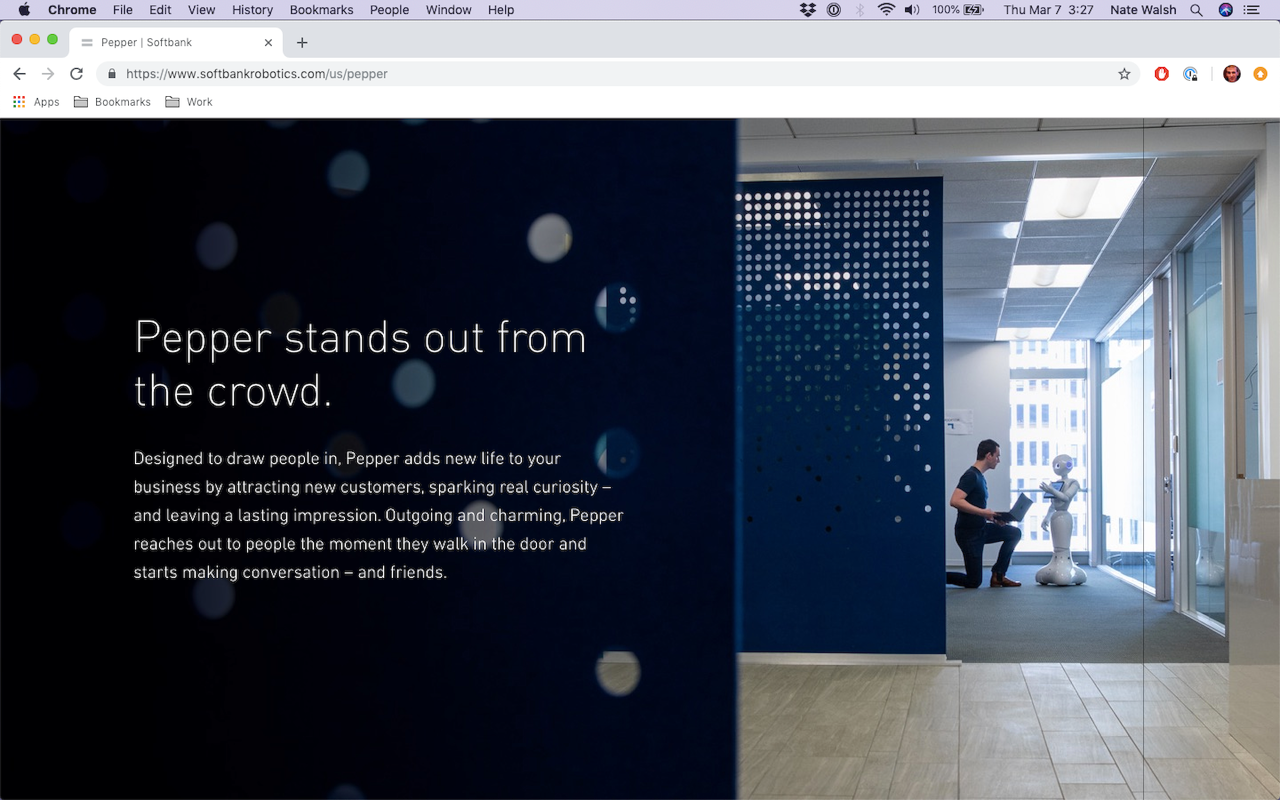Open the volume control icon

click(x=912, y=10)
